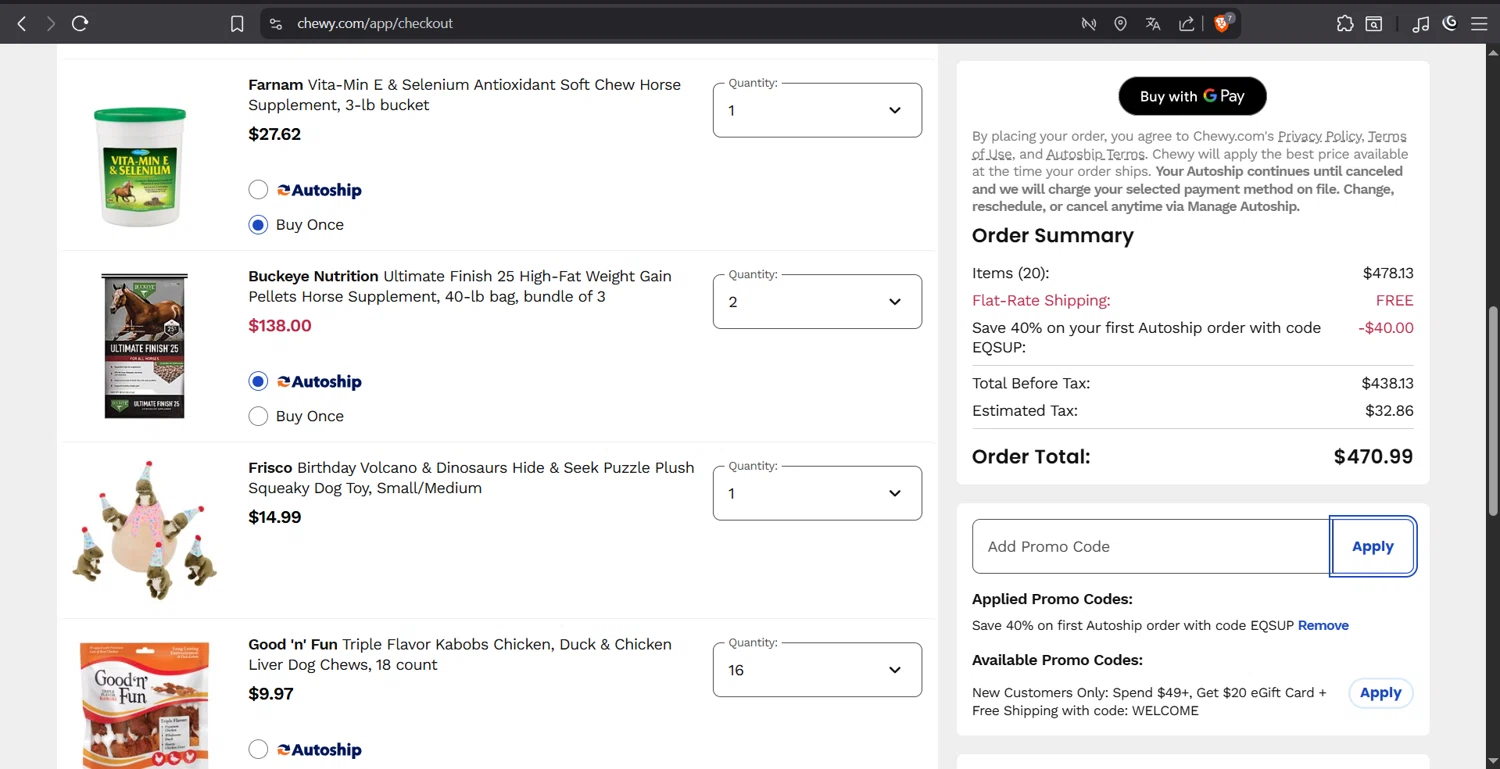Go back using the browser back arrow
The height and width of the screenshot is (769, 1500).
tap(22, 23)
